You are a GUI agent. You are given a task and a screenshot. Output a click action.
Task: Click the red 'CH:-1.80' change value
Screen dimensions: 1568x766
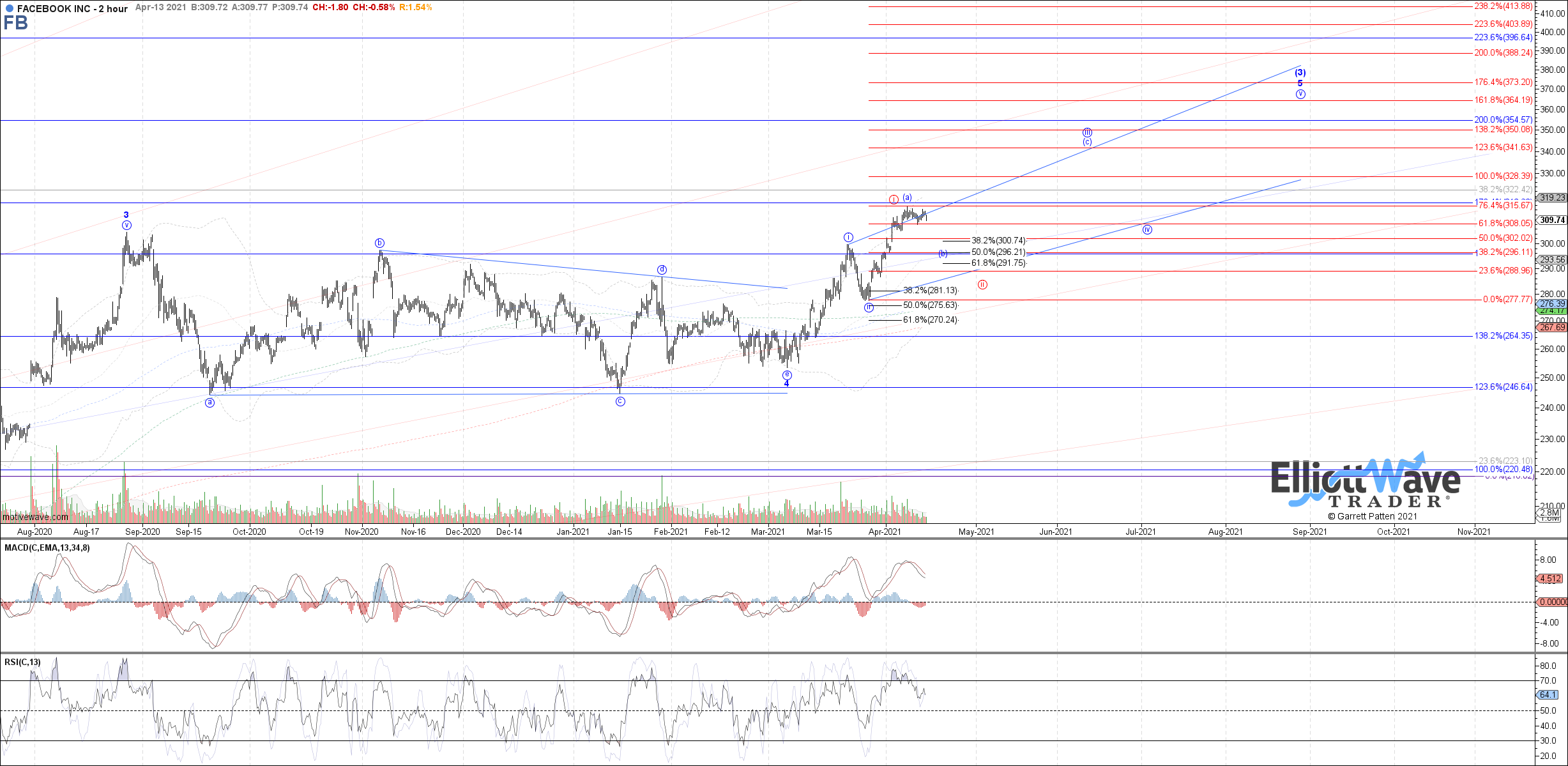tap(330, 8)
